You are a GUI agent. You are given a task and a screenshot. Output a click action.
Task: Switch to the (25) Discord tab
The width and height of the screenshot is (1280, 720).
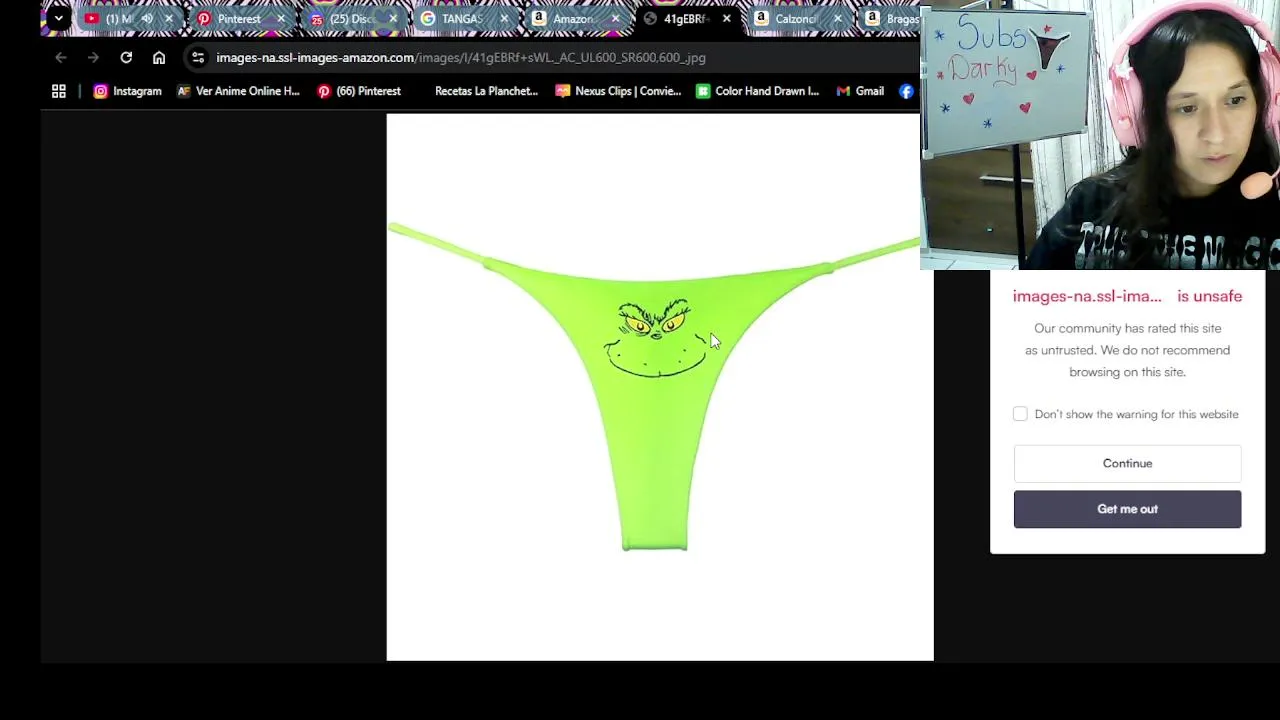(352, 18)
